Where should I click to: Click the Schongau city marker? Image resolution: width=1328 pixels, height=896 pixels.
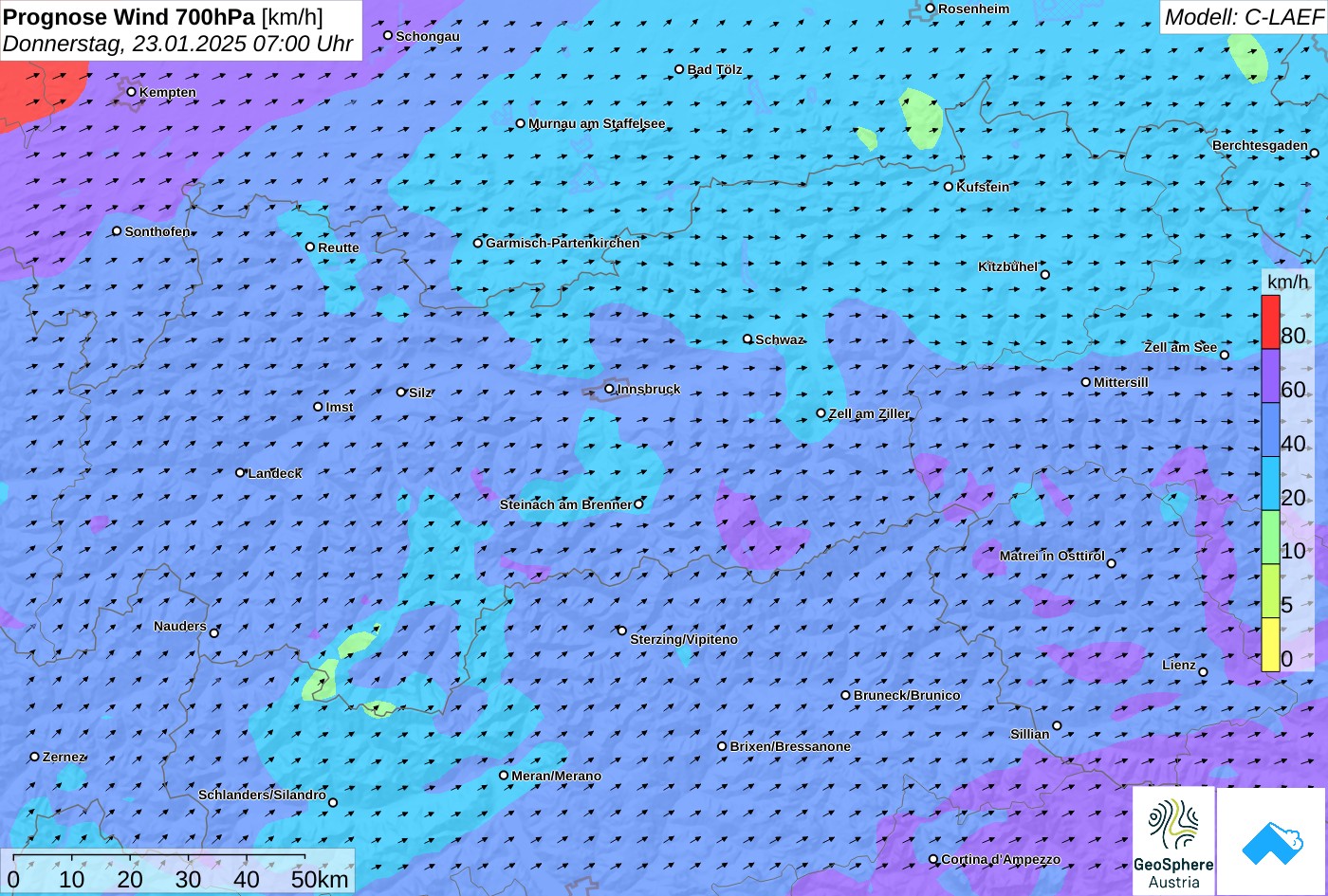coord(388,35)
